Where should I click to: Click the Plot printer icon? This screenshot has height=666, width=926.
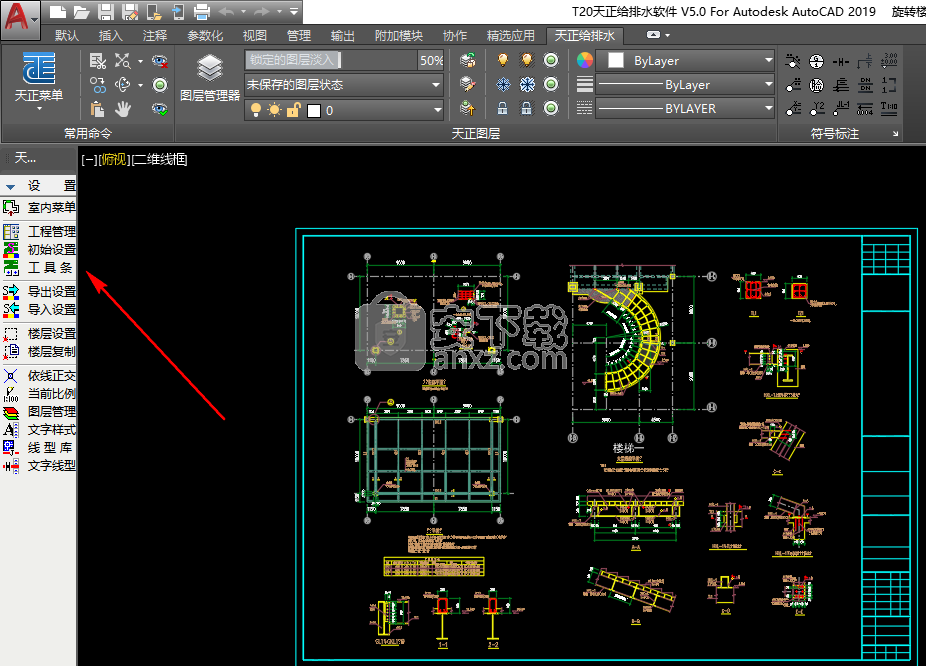[x=202, y=12]
